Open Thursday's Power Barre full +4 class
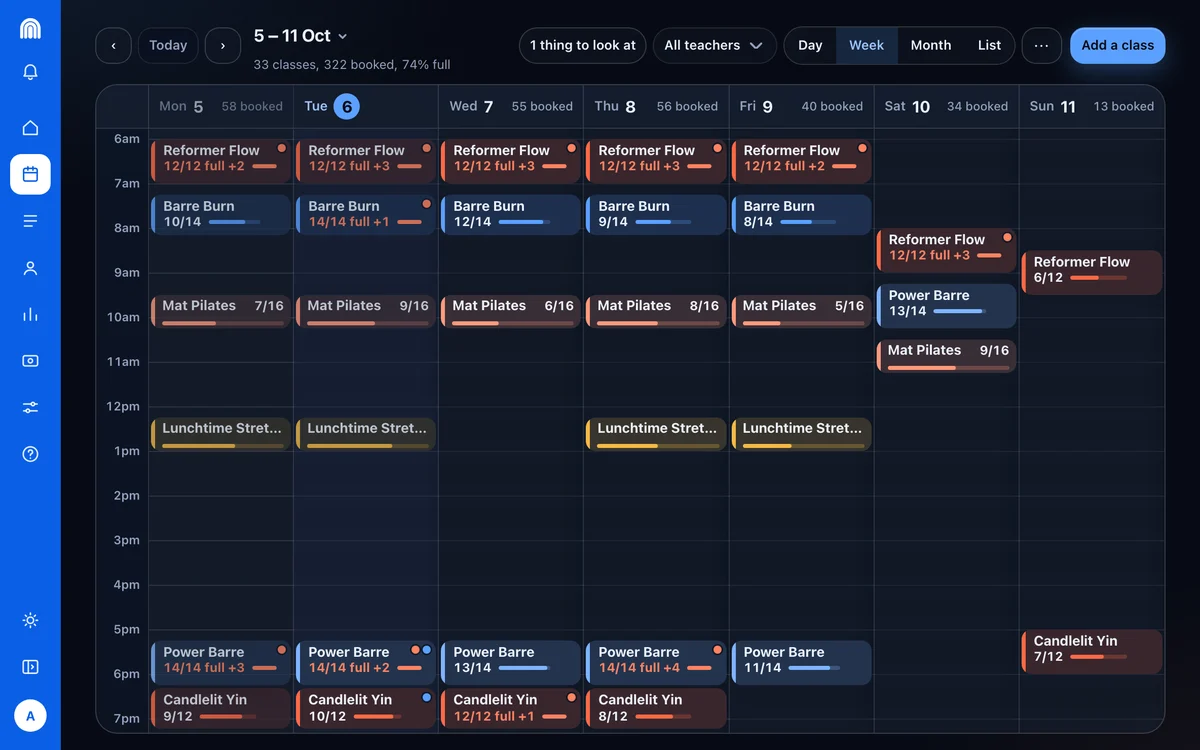Viewport: 1200px width, 750px height. click(x=656, y=662)
